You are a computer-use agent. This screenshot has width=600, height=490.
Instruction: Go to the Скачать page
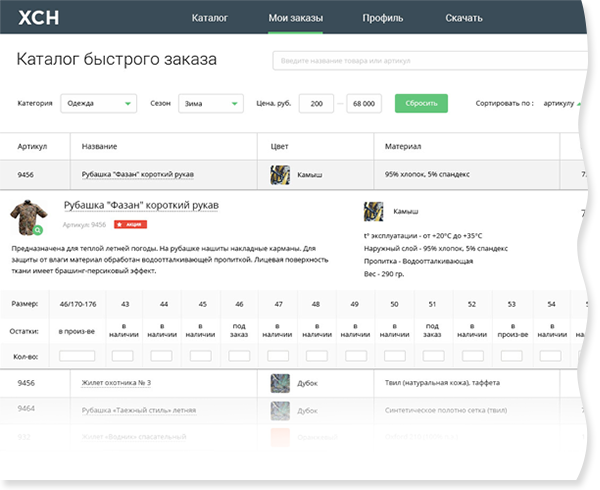tap(464, 18)
